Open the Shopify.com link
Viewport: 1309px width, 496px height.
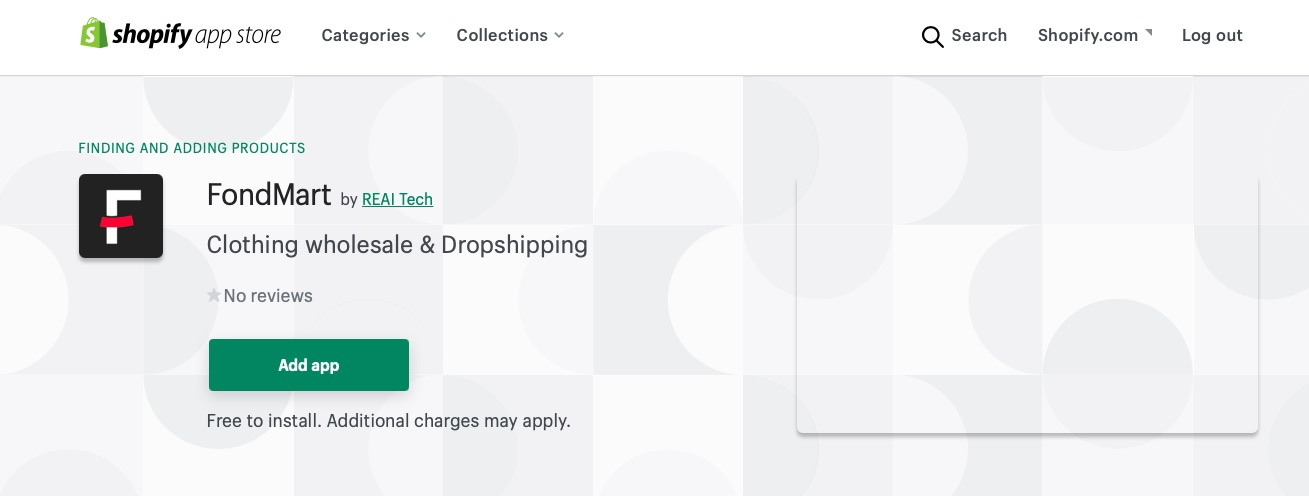coord(1087,35)
